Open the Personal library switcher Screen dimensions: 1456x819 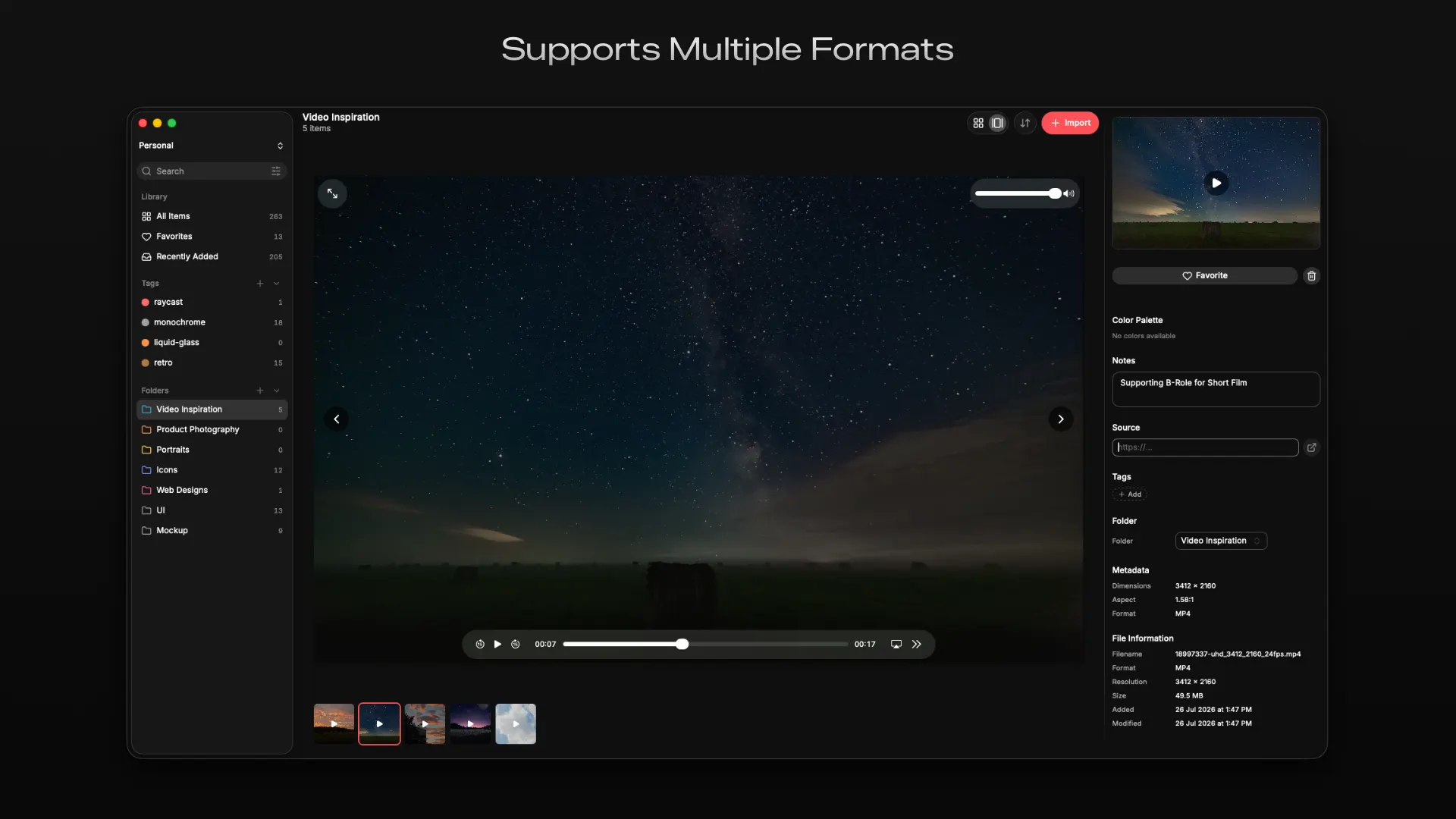(x=212, y=146)
